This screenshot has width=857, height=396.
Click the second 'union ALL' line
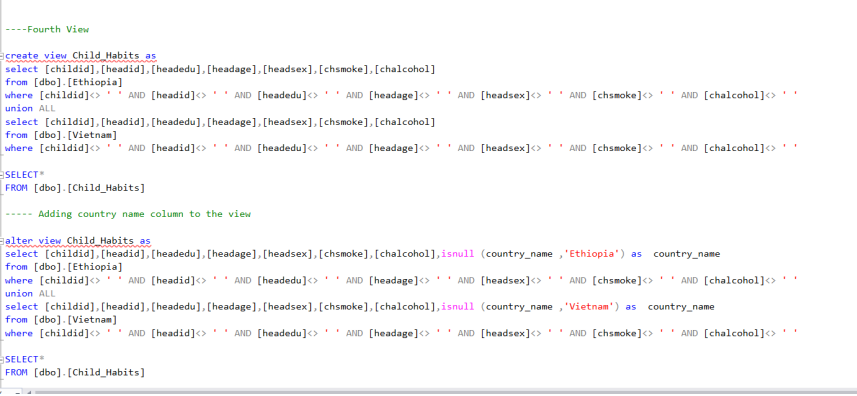[30, 294]
